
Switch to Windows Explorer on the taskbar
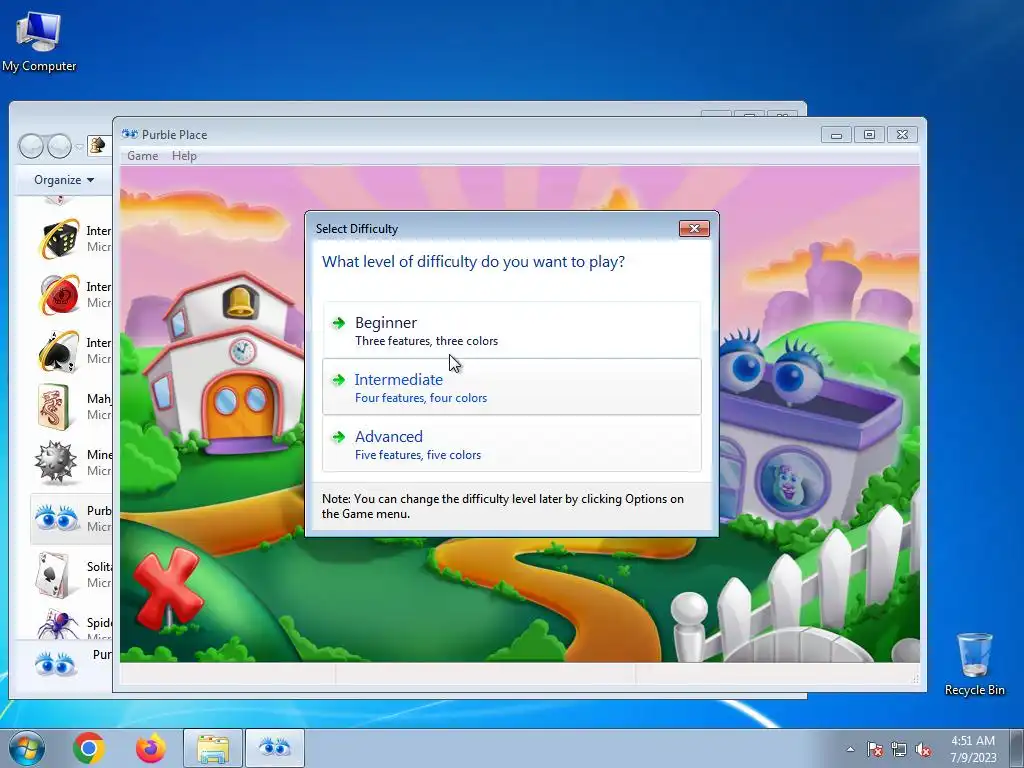click(213, 748)
